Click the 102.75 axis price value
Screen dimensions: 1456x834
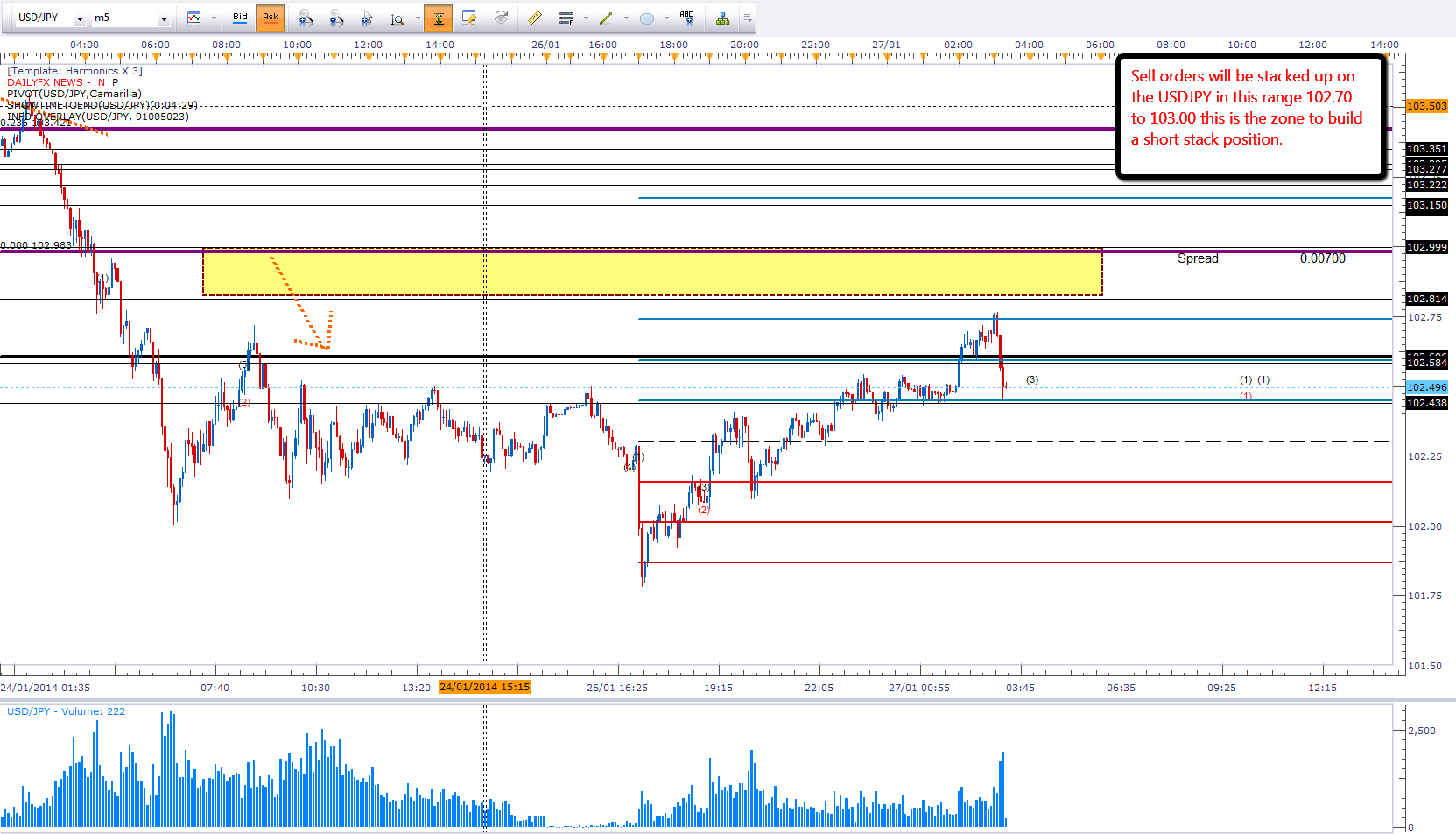pos(1424,317)
